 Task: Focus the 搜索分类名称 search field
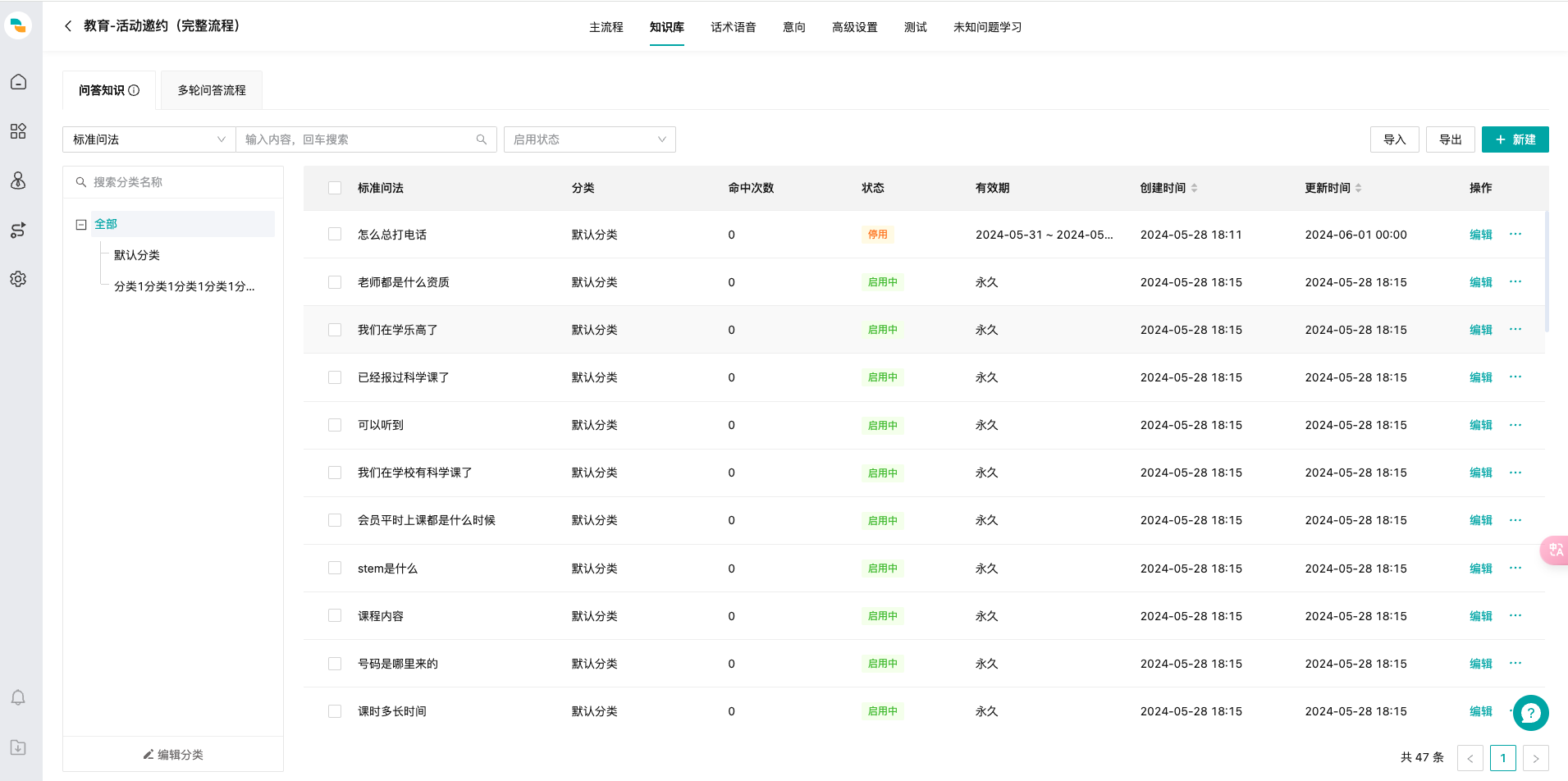coord(173,182)
